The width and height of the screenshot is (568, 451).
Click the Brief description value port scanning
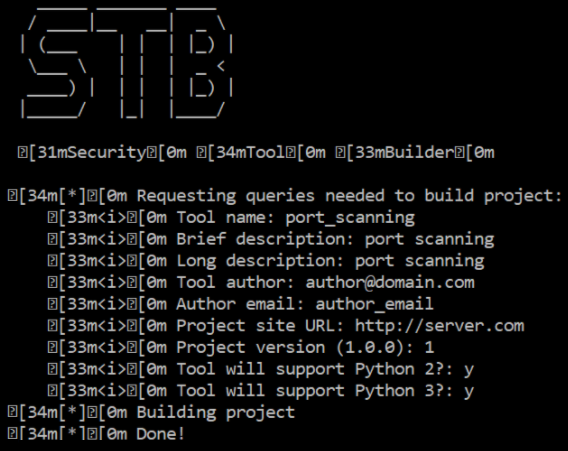click(429, 240)
